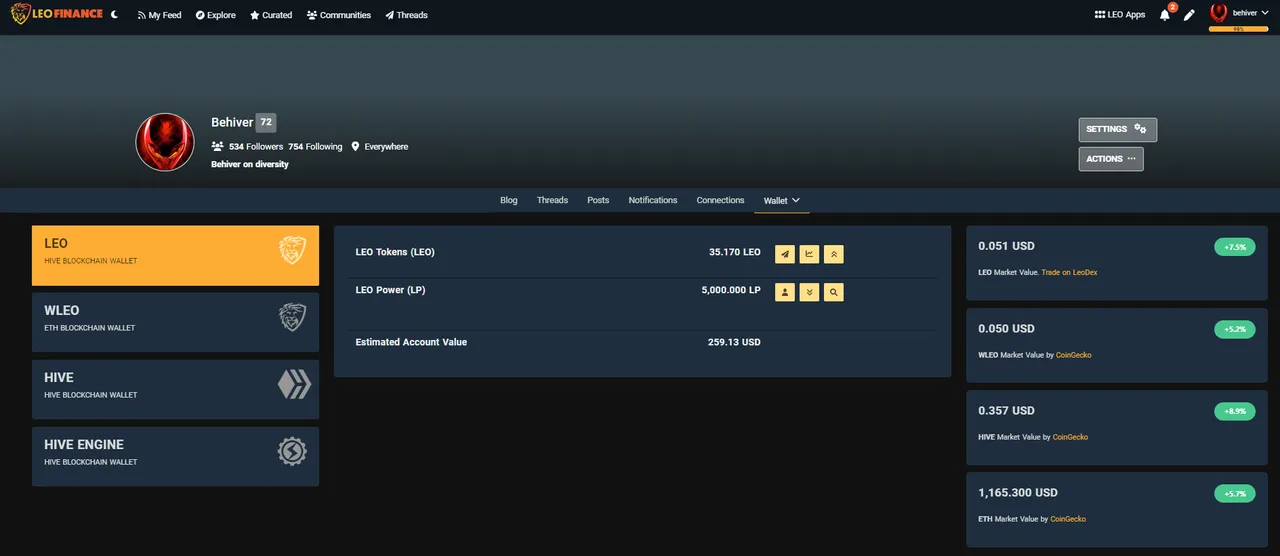The image size is (1280, 556).
Task: Power down LP with double-down arrows
Action: tap(810, 292)
